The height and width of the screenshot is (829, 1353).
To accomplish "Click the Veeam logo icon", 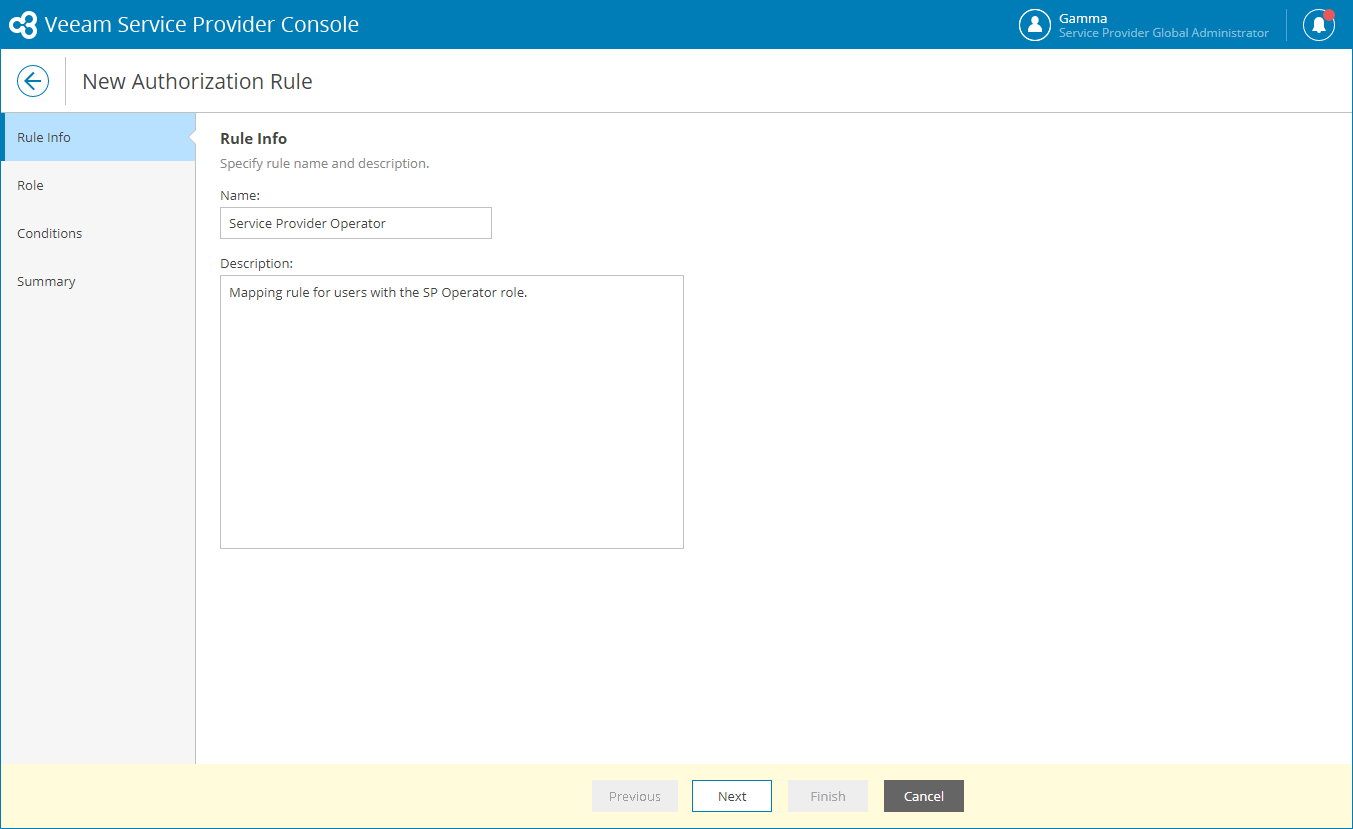I will coord(23,25).
